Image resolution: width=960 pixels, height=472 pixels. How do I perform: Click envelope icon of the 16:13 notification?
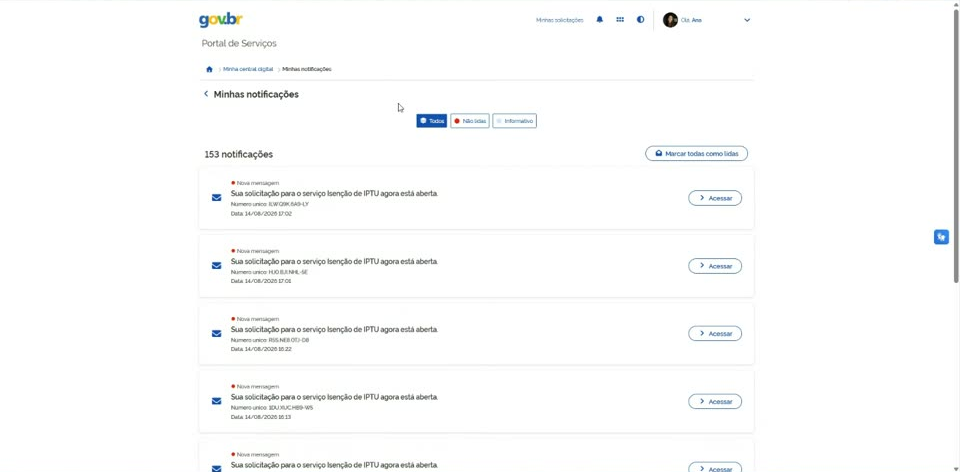216,401
